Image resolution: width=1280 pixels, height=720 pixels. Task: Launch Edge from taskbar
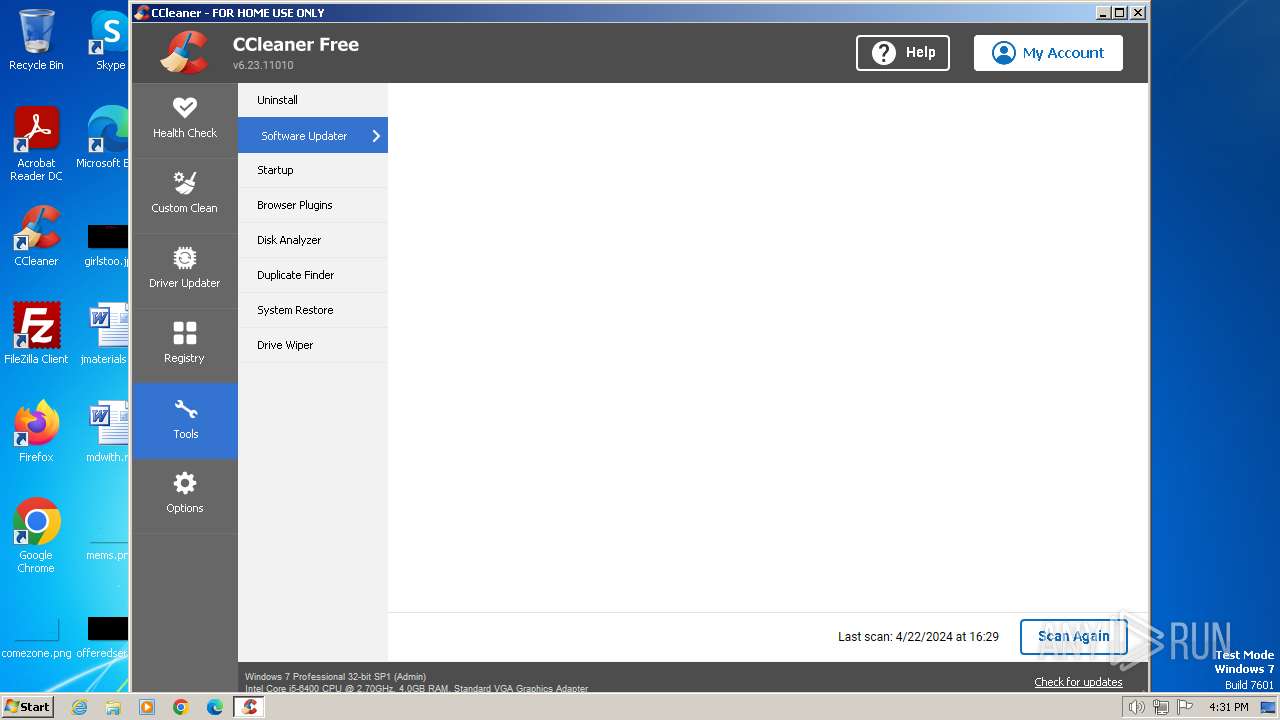coord(215,707)
